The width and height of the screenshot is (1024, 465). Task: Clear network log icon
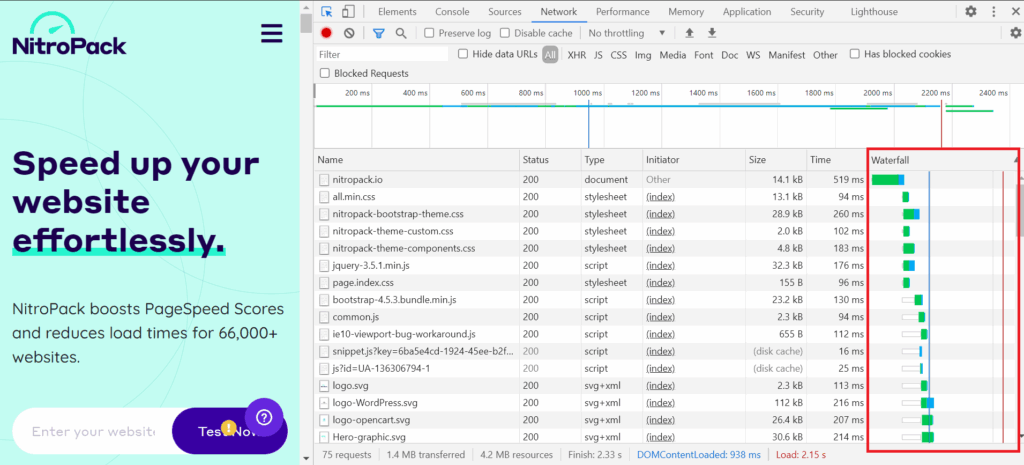pyautogui.click(x=349, y=33)
